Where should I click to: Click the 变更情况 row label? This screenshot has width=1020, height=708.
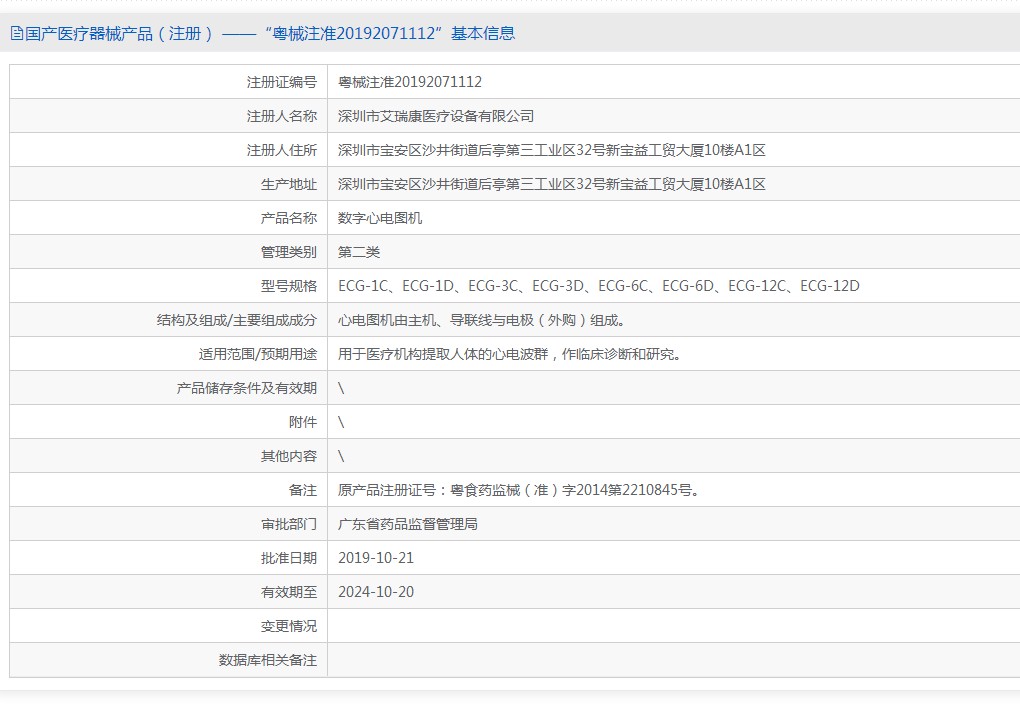[x=289, y=626]
